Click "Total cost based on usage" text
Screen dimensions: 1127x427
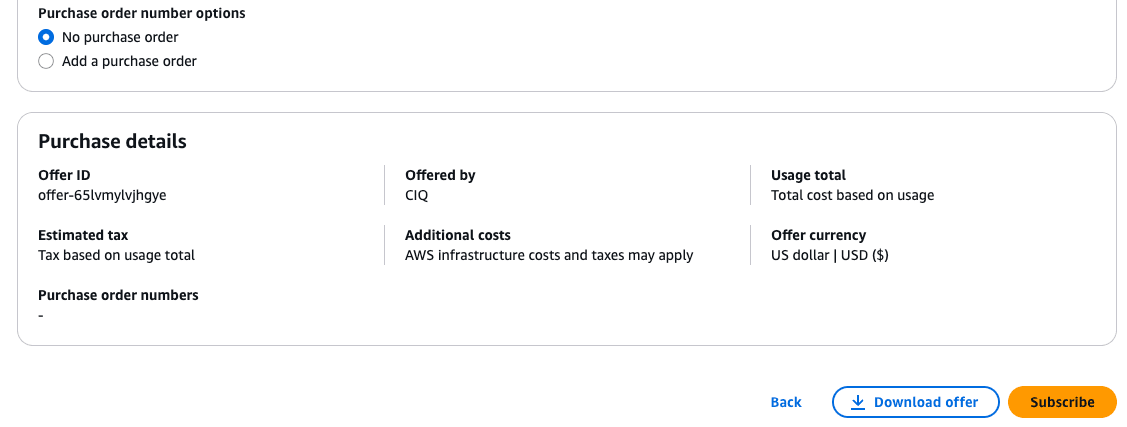tap(852, 195)
